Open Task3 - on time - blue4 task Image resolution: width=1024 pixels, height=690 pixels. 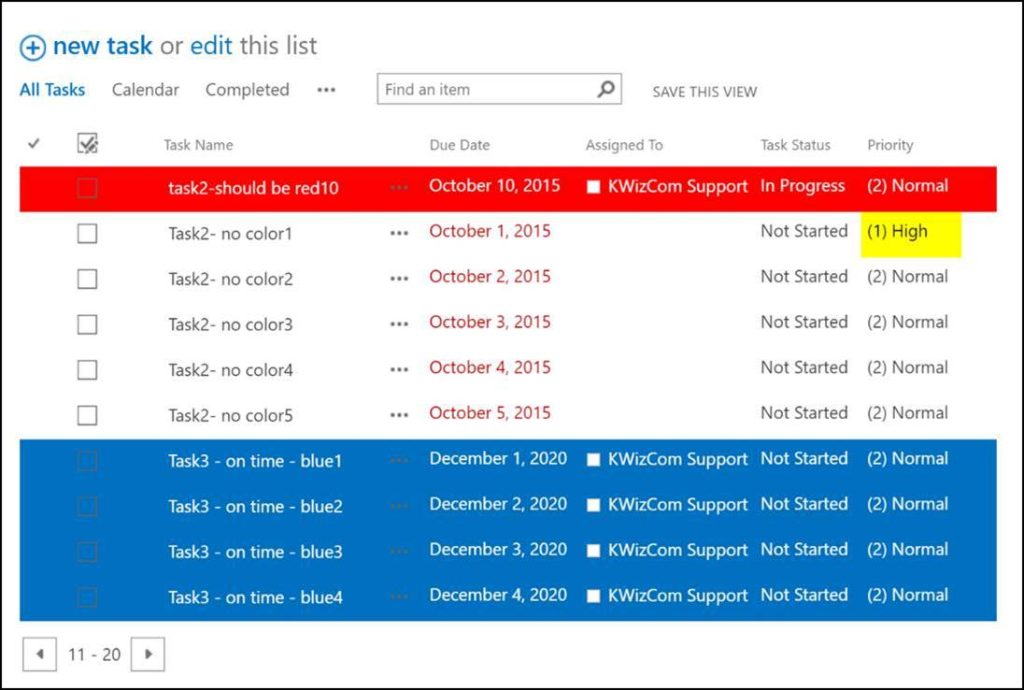coord(255,597)
